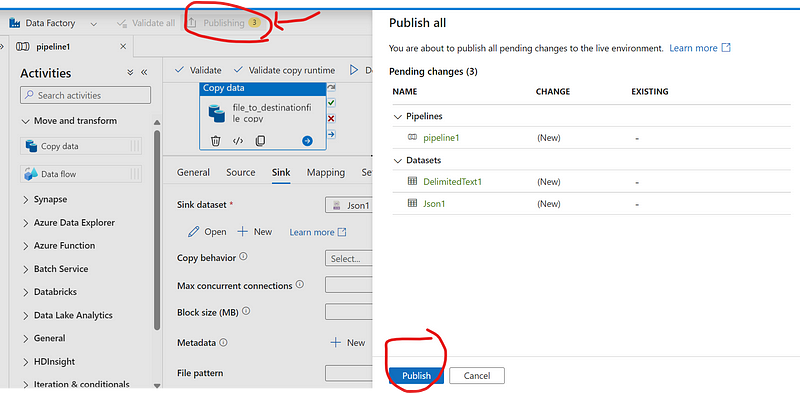Collapse Move and transform group
The width and height of the screenshot is (800, 394).
pyautogui.click(x=26, y=121)
